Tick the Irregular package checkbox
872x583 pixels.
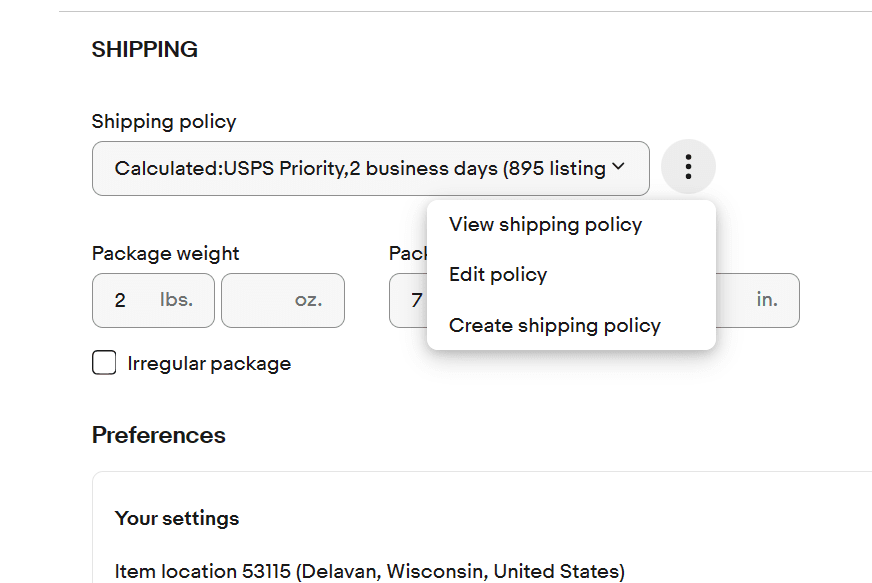point(104,363)
